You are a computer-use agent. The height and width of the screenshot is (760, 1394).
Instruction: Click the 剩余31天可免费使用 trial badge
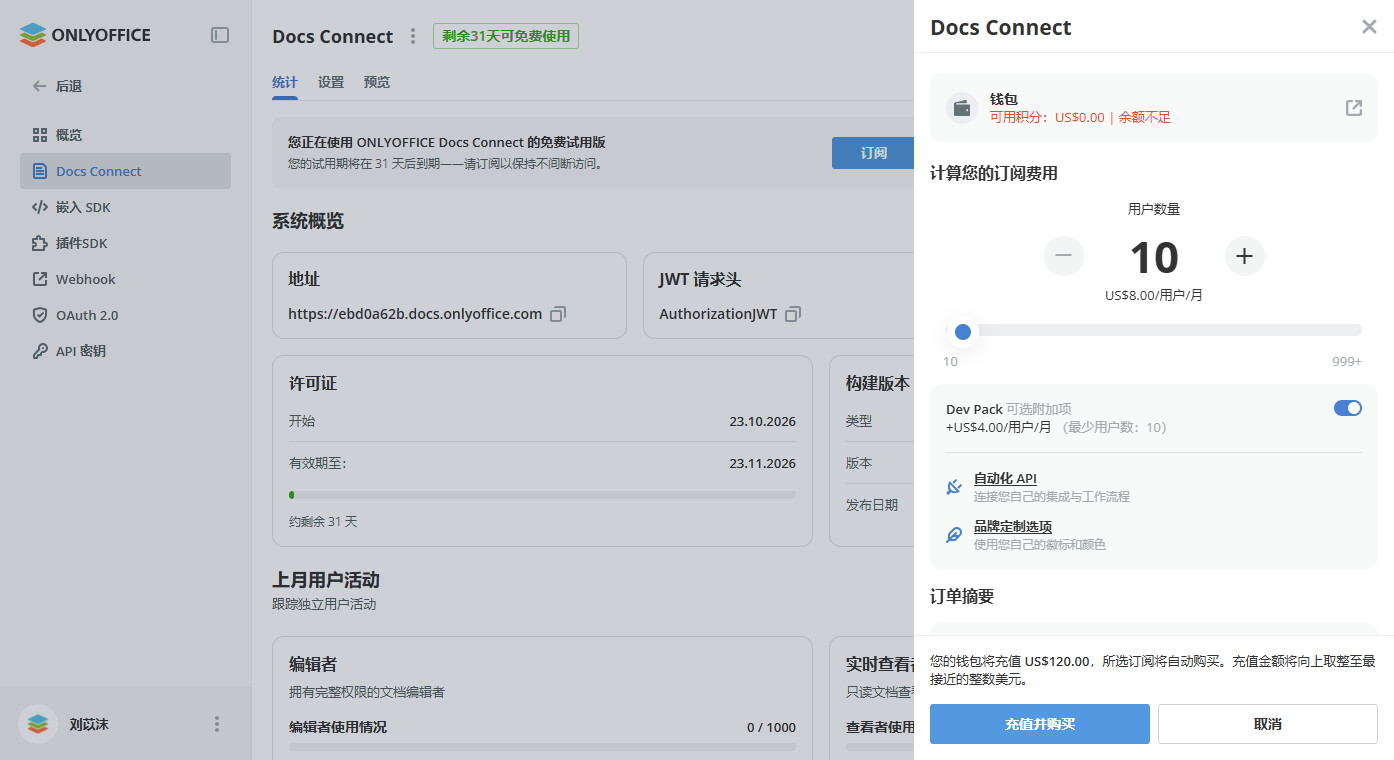pos(506,36)
